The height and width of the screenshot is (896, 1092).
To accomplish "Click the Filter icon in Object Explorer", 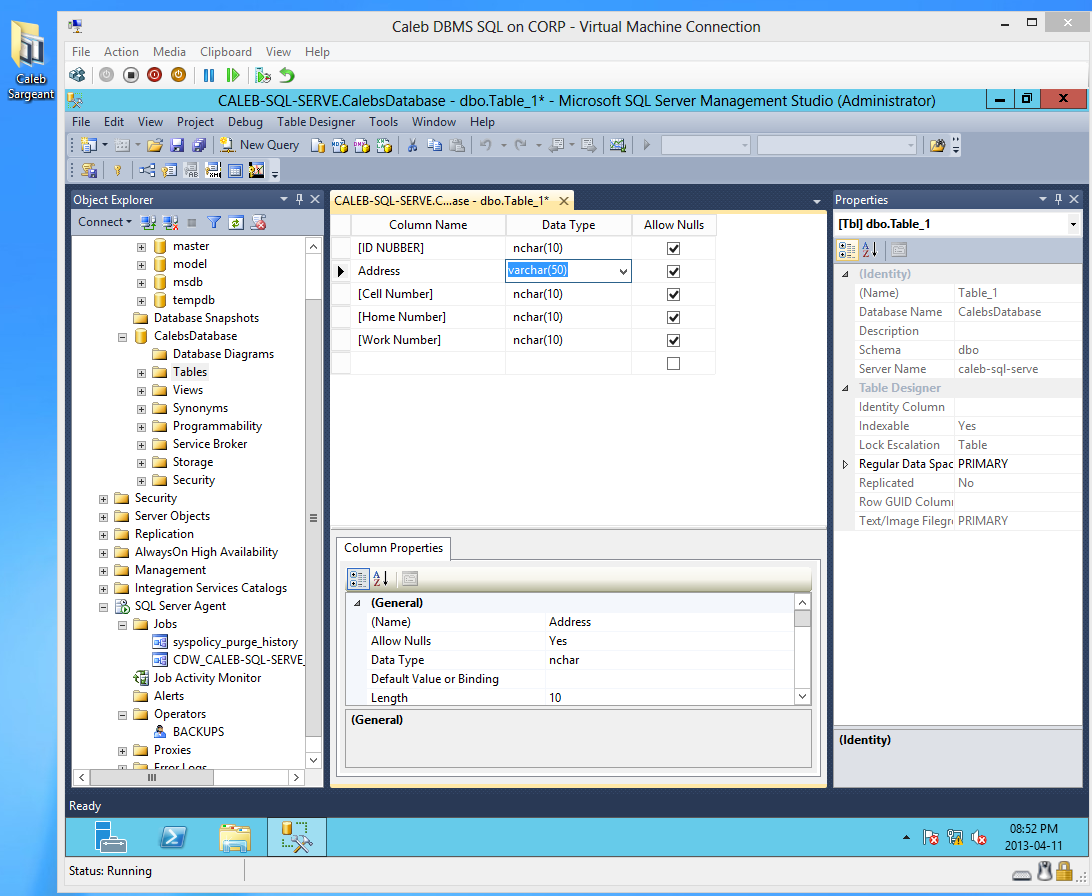I will tap(214, 222).
